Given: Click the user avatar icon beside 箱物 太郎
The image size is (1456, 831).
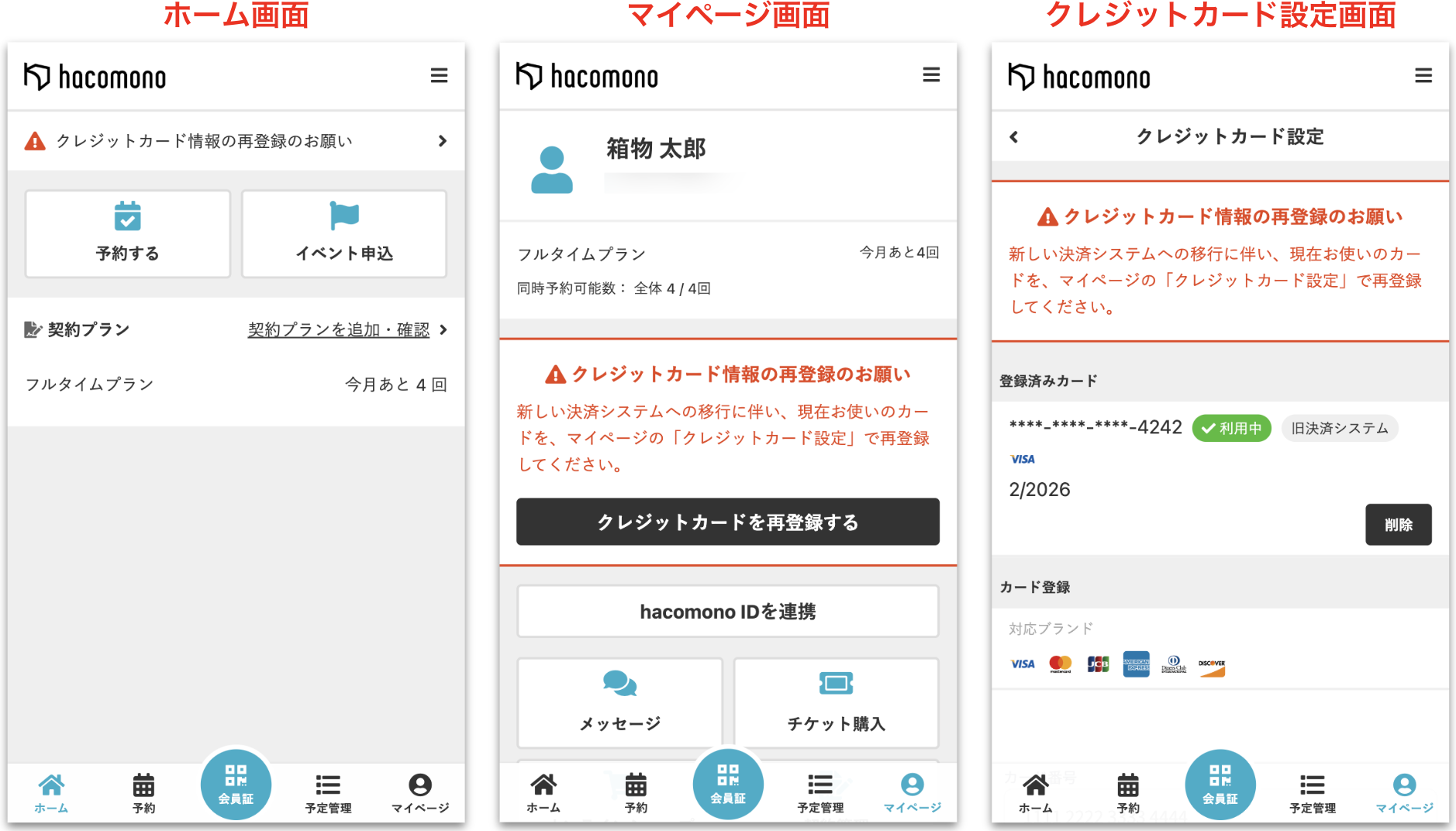Looking at the screenshot, I should 551,170.
